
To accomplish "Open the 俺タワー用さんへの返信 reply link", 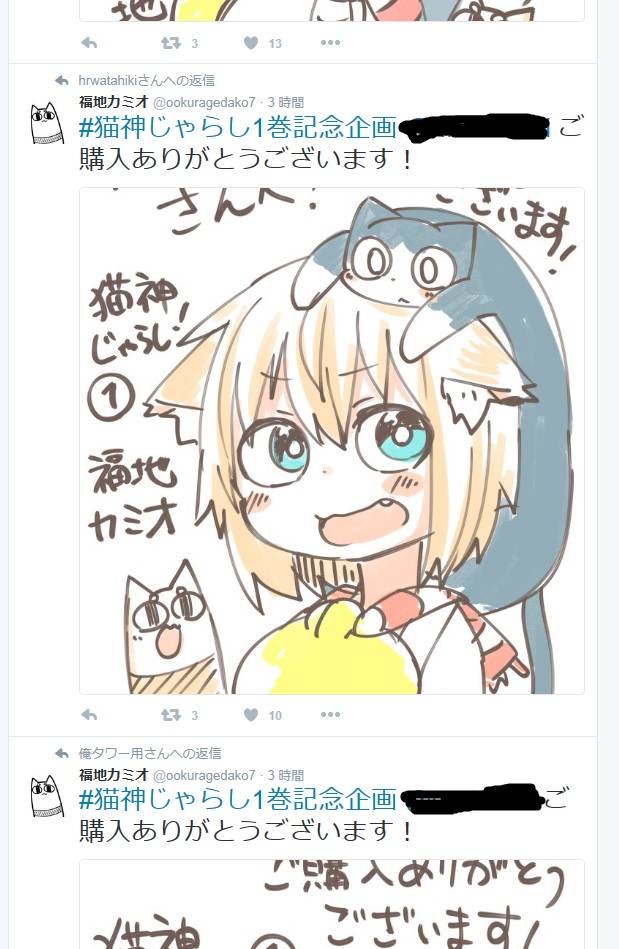I will pos(149,754).
